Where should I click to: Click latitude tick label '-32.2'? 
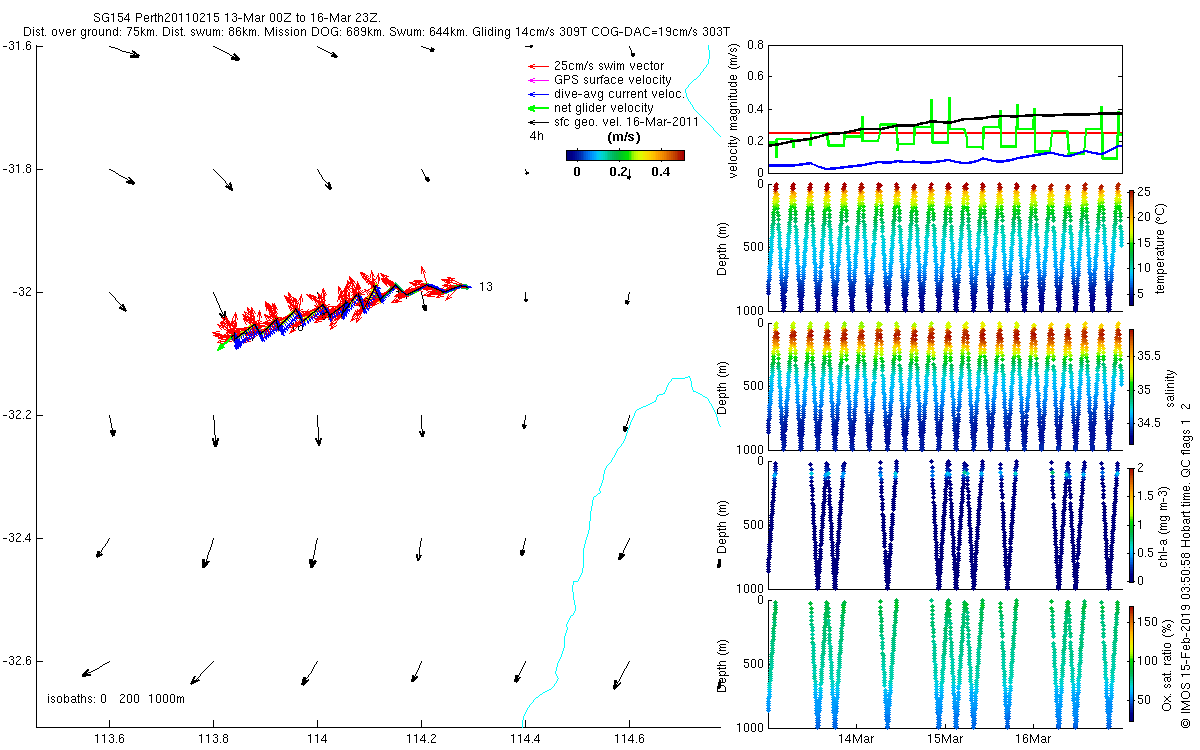pyautogui.click(x=16, y=415)
